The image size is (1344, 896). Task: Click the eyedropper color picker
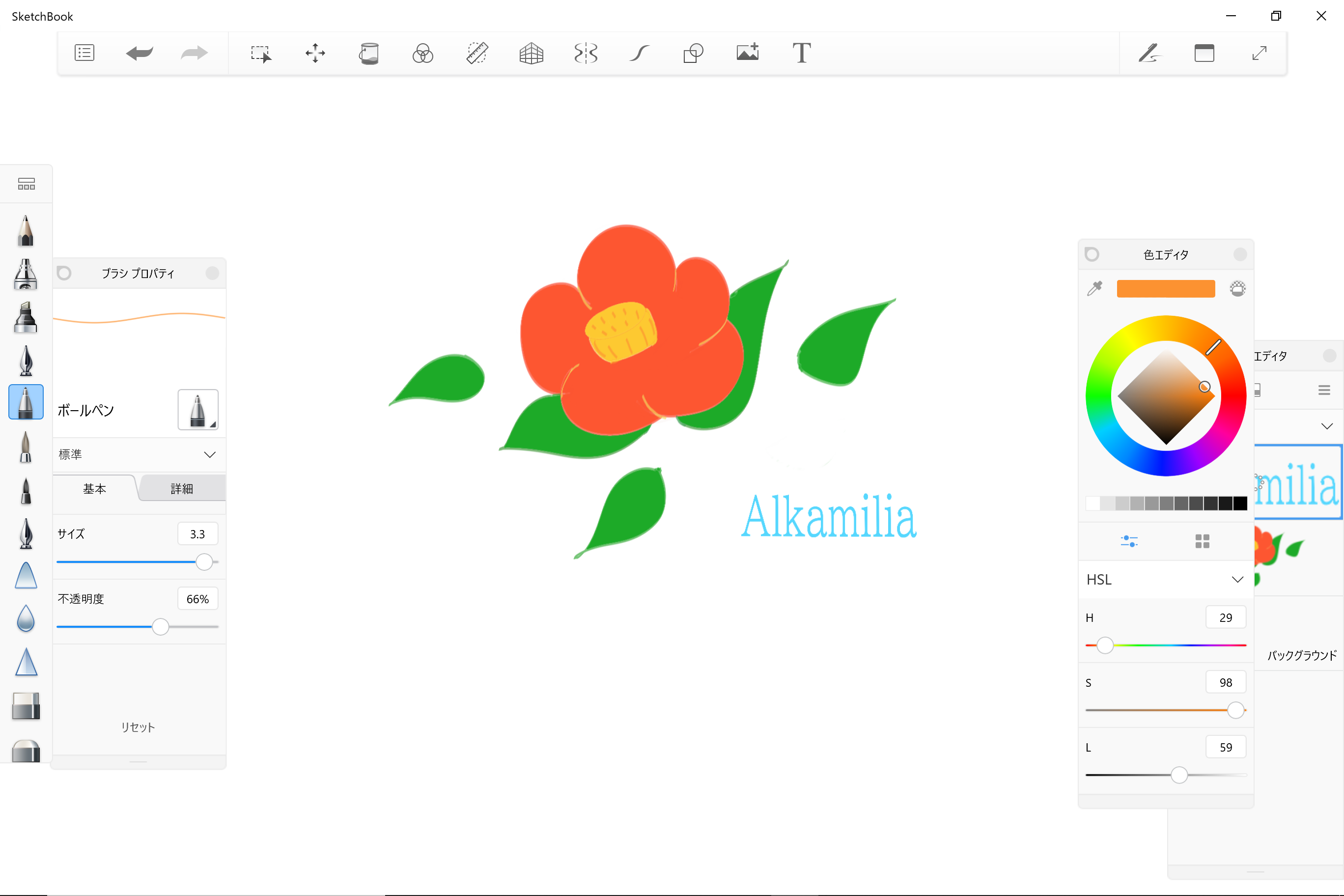[x=1095, y=288]
